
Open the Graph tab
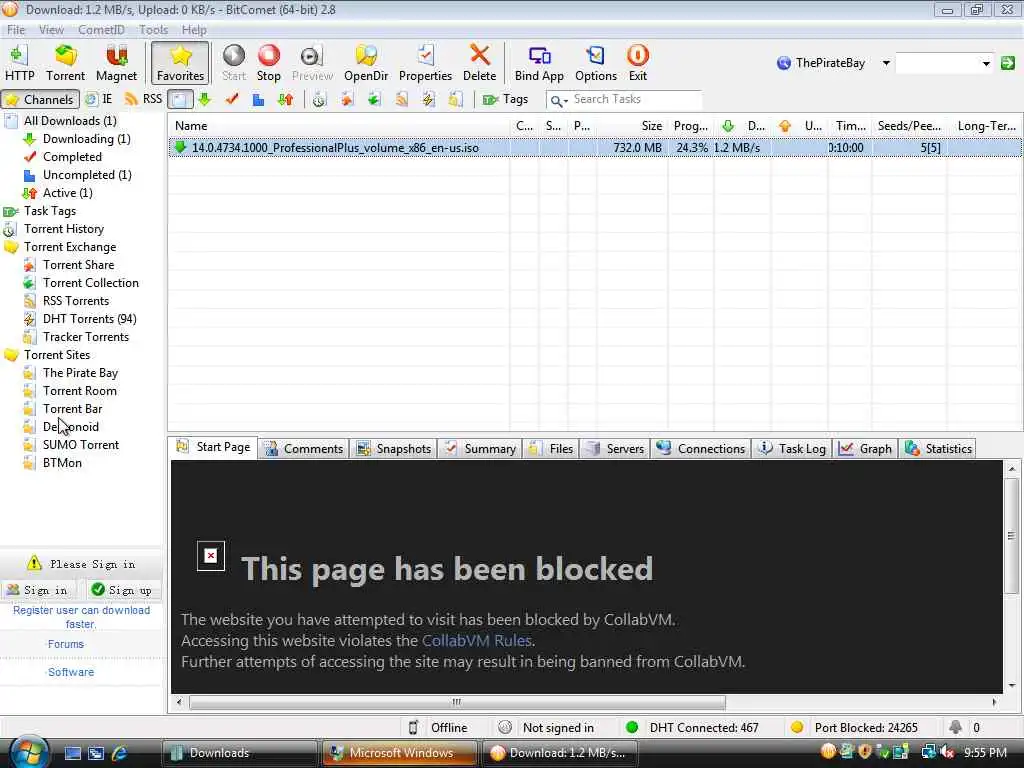click(x=866, y=449)
